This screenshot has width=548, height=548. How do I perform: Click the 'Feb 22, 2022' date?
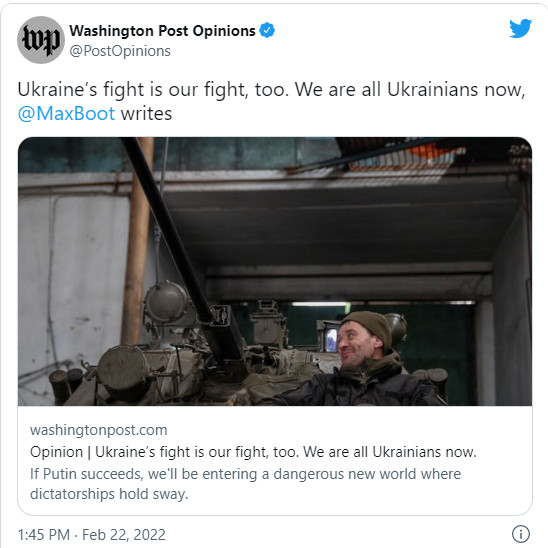pyautogui.click(x=124, y=535)
